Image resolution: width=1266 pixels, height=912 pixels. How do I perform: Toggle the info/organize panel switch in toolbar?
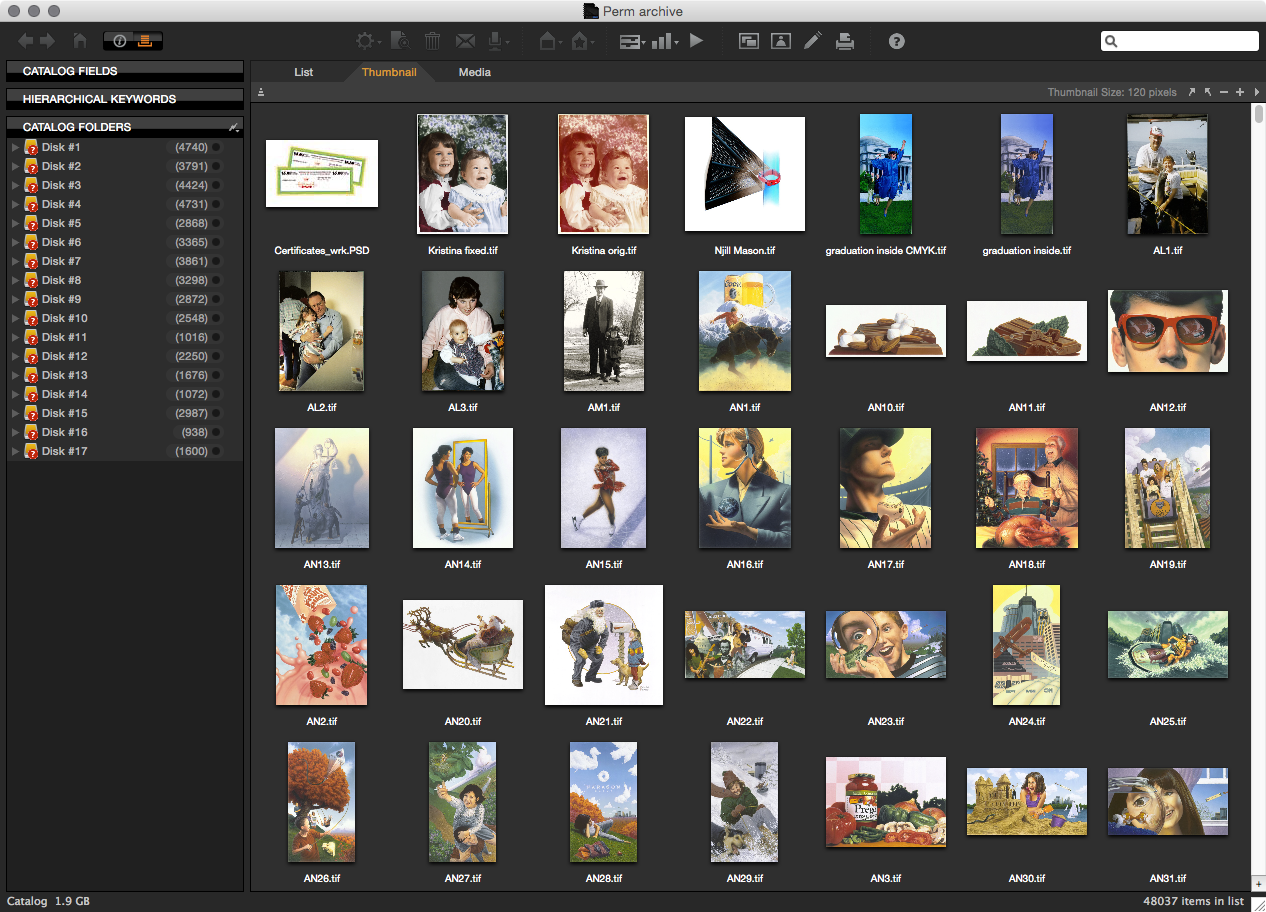133,41
